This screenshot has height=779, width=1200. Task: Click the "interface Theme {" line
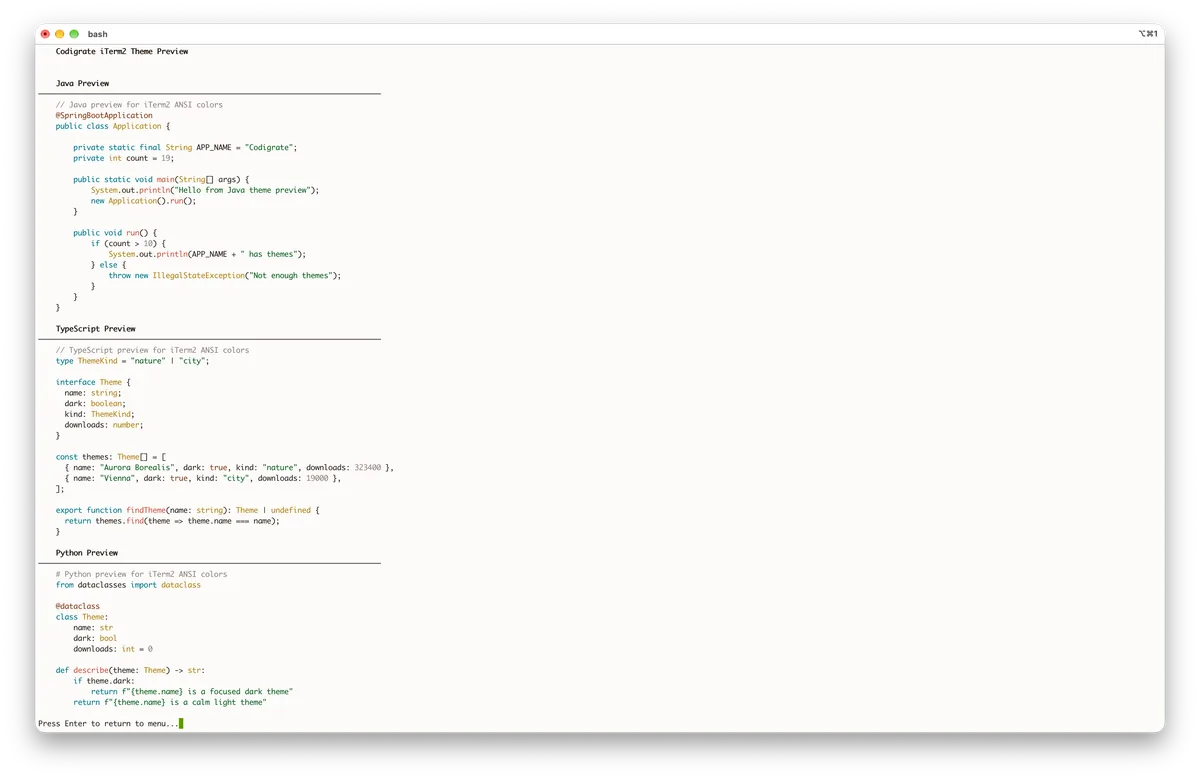pyautogui.click(x=93, y=382)
